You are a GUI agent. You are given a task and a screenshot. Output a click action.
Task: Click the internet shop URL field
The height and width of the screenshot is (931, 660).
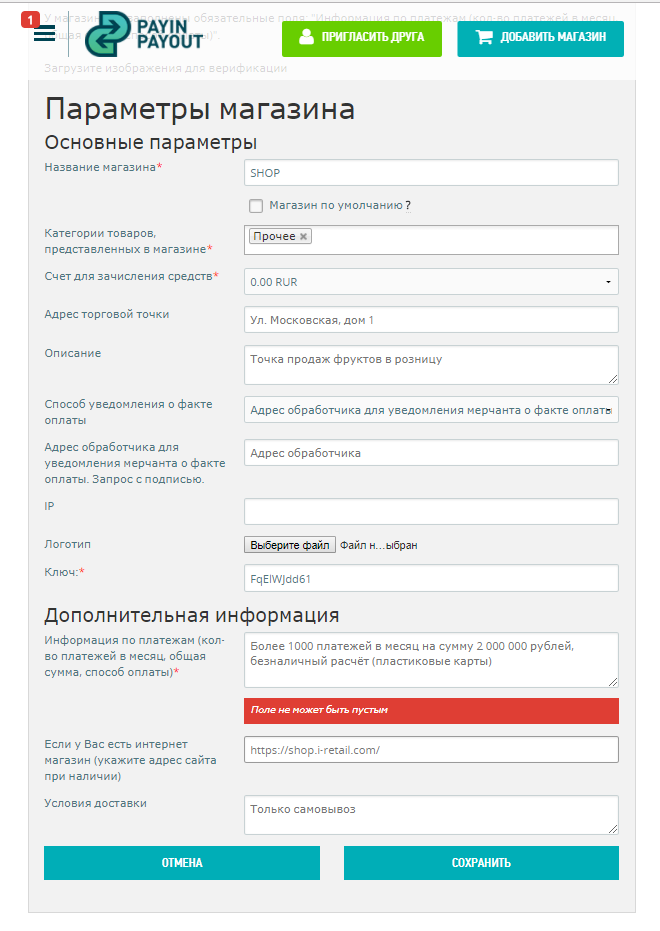(x=431, y=750)
